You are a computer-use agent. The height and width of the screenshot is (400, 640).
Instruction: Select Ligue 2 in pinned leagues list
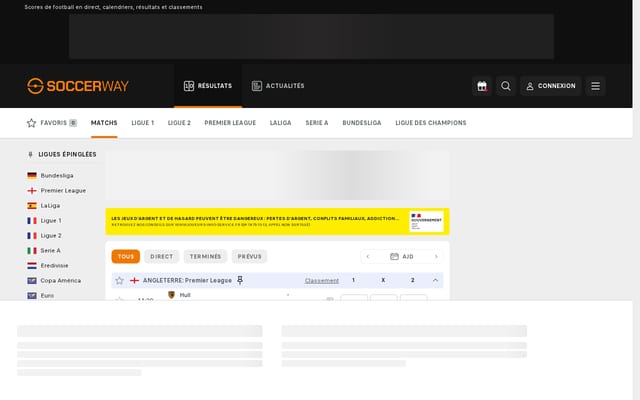[x=51, y=236]
